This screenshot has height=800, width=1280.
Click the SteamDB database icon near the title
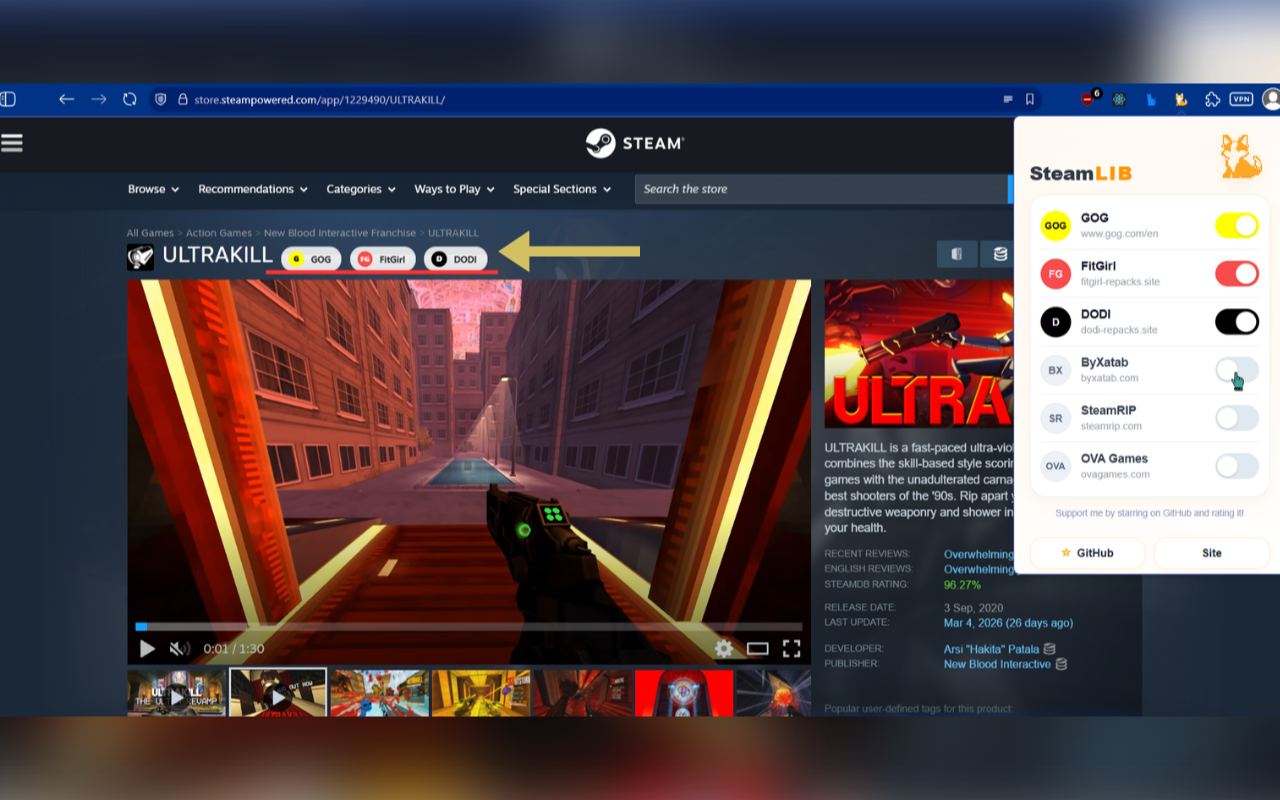[x=1000, y=254]
